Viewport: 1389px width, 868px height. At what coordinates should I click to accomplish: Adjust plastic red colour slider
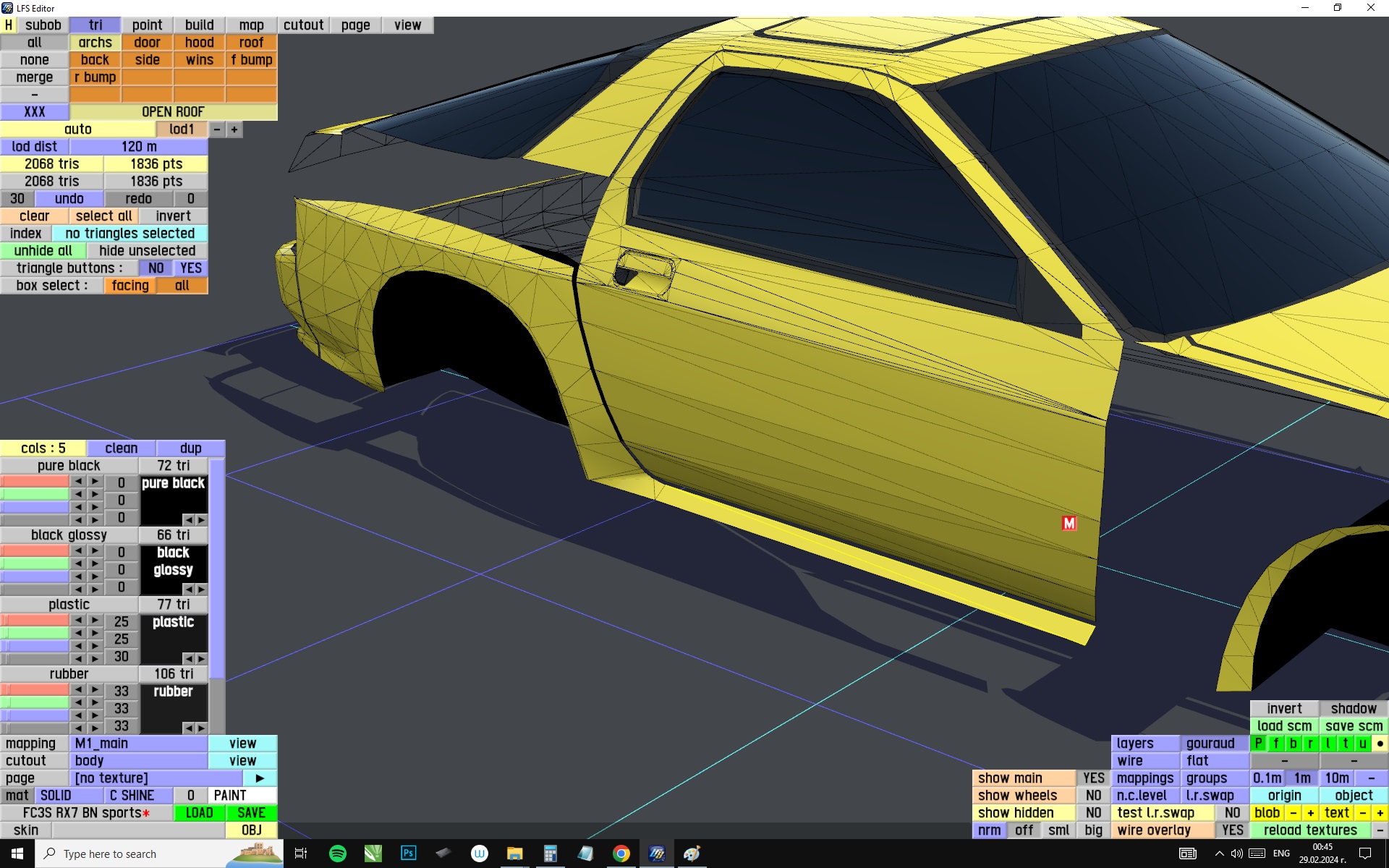point(35,621)
